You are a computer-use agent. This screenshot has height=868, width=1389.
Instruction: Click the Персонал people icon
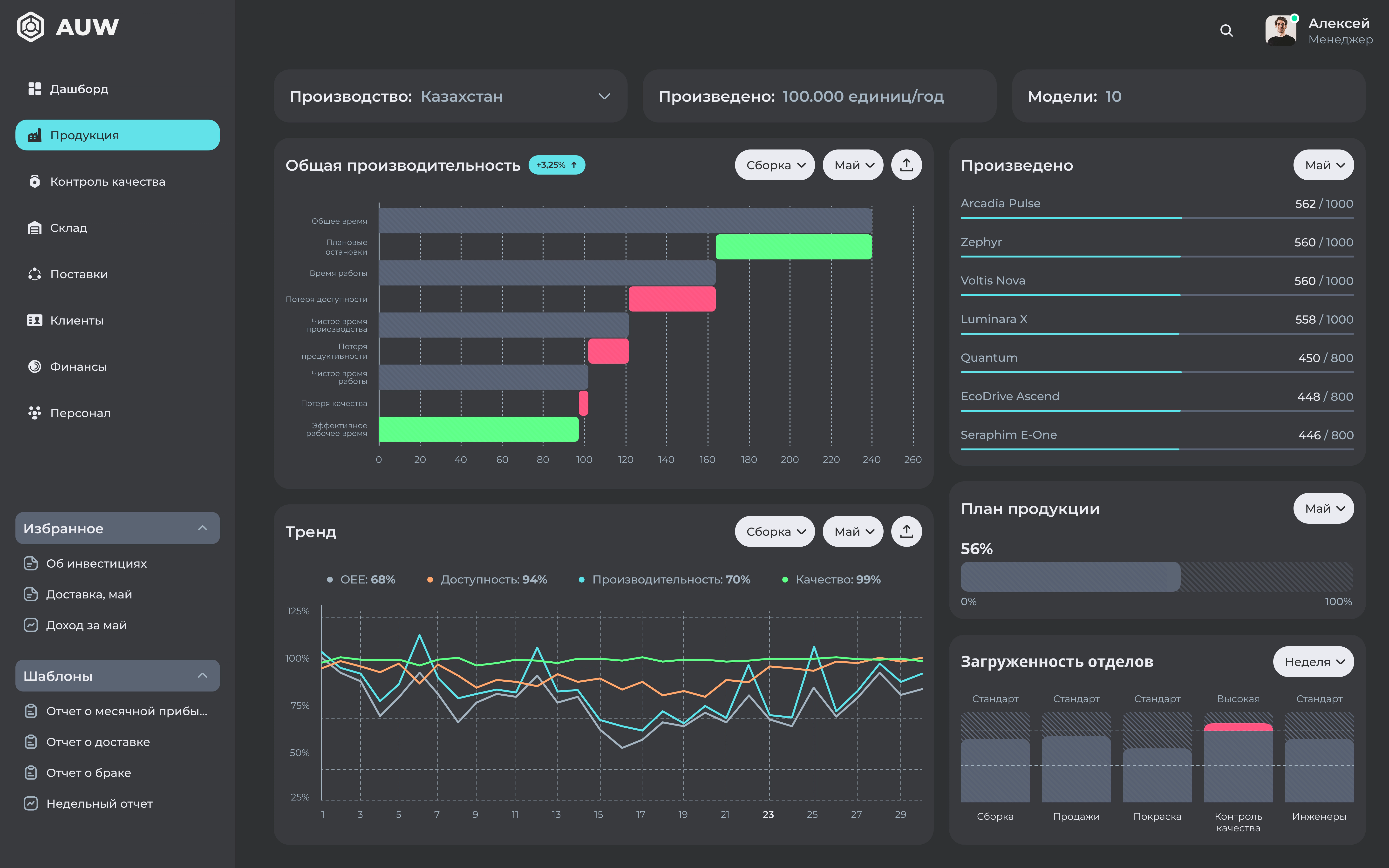click(34, 413)
